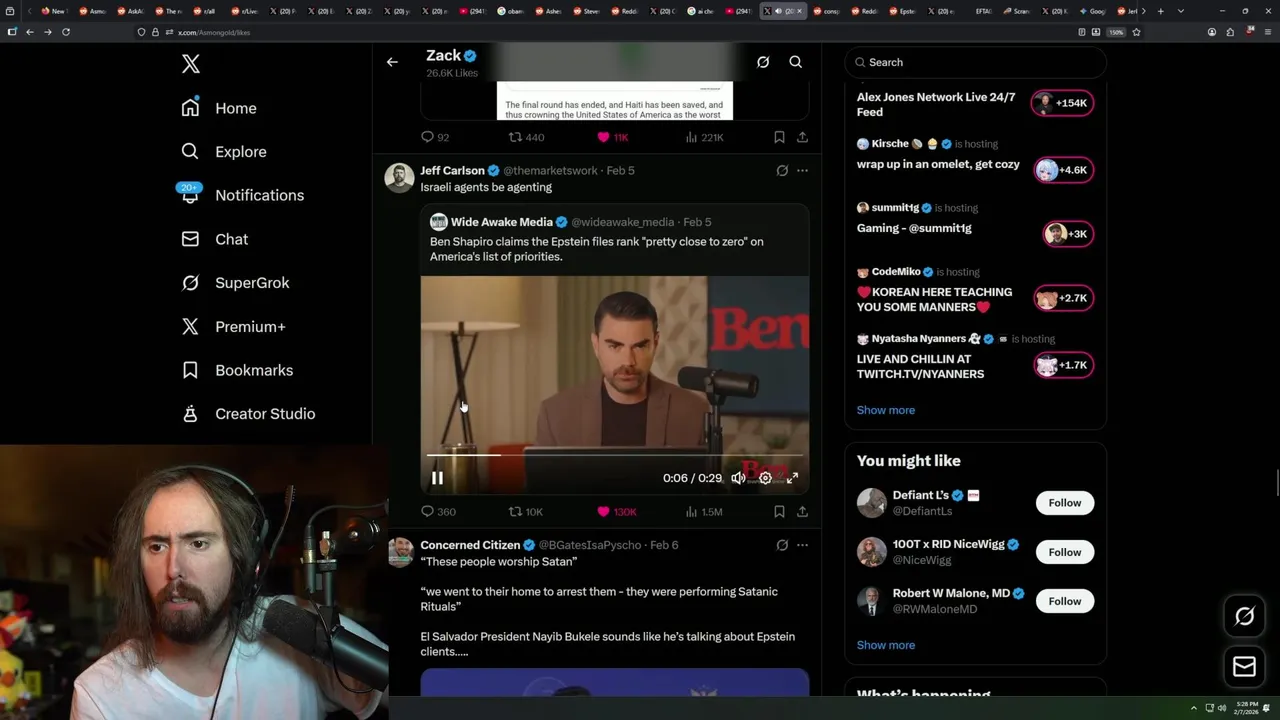
Task: Open video settings gear
Action: 765,478
